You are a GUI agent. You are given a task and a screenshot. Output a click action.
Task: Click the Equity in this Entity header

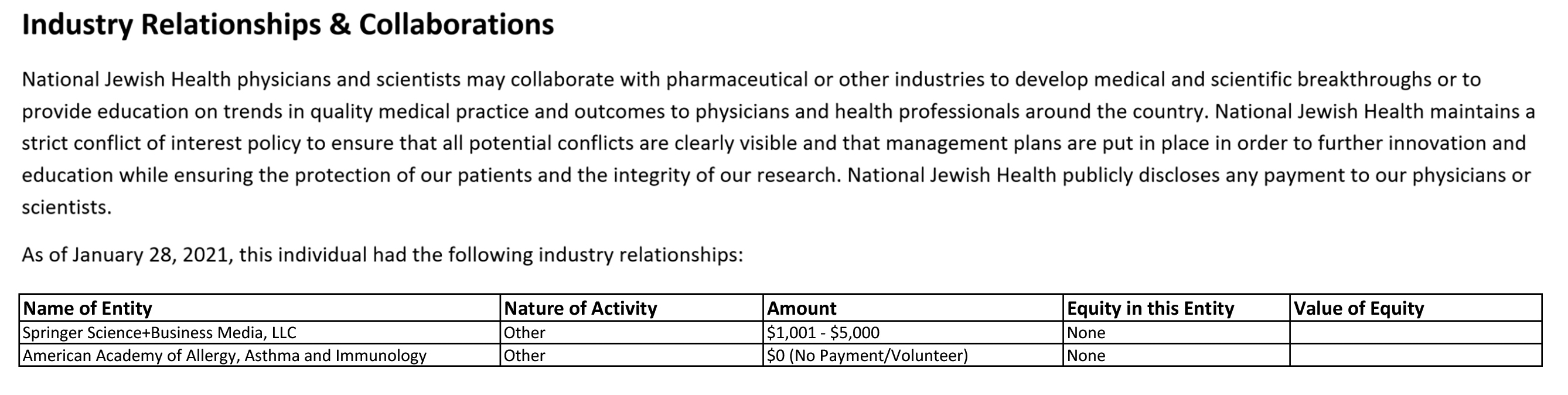pyautogui.click(x=1177, y=308)
